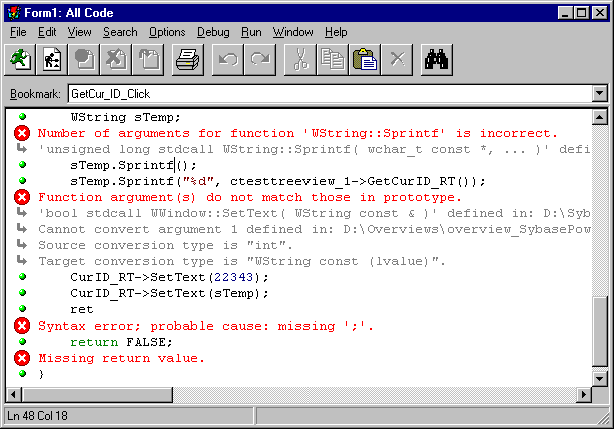
Task: Click the error icon beside 'Missing return value'
Action: [22, 358]
